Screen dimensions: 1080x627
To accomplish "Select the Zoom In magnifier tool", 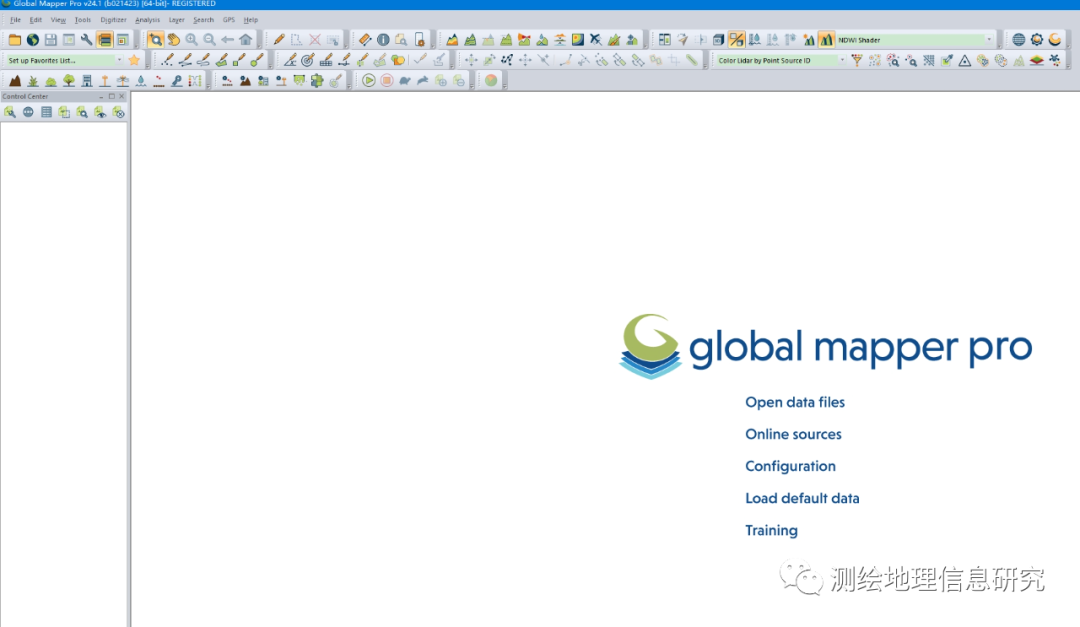I will (192, 39).
